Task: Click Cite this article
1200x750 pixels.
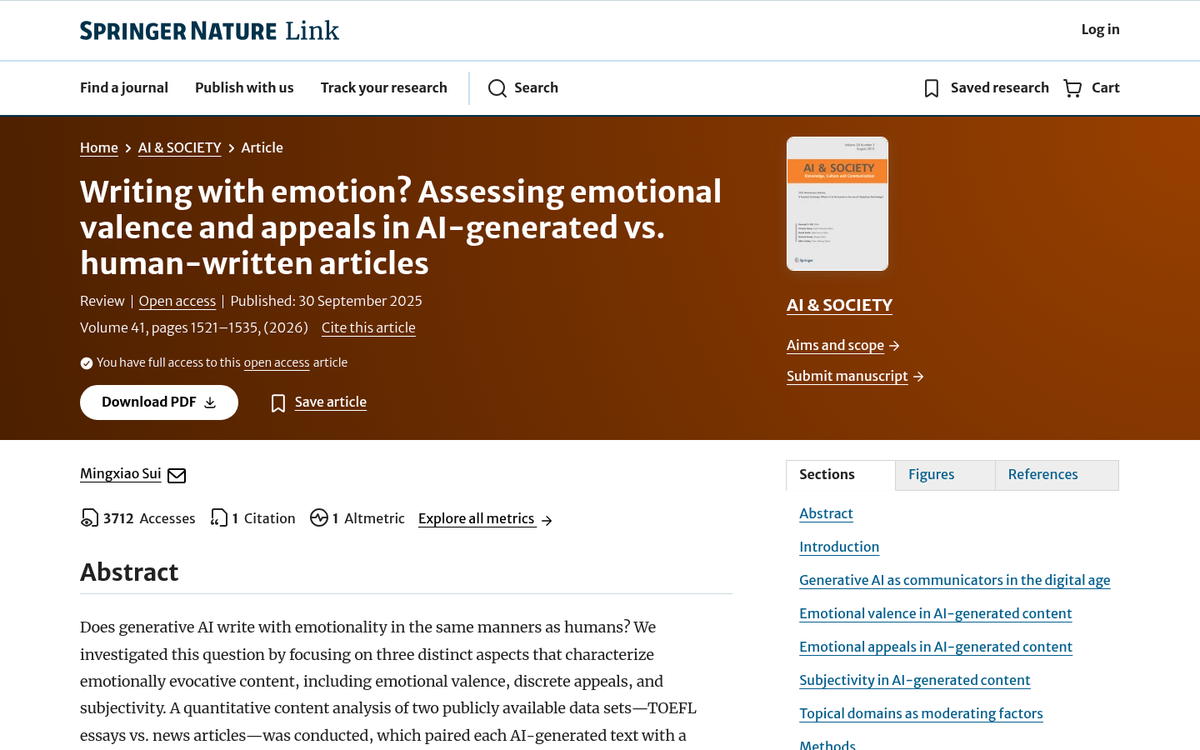Action: (x=368, y=327)
